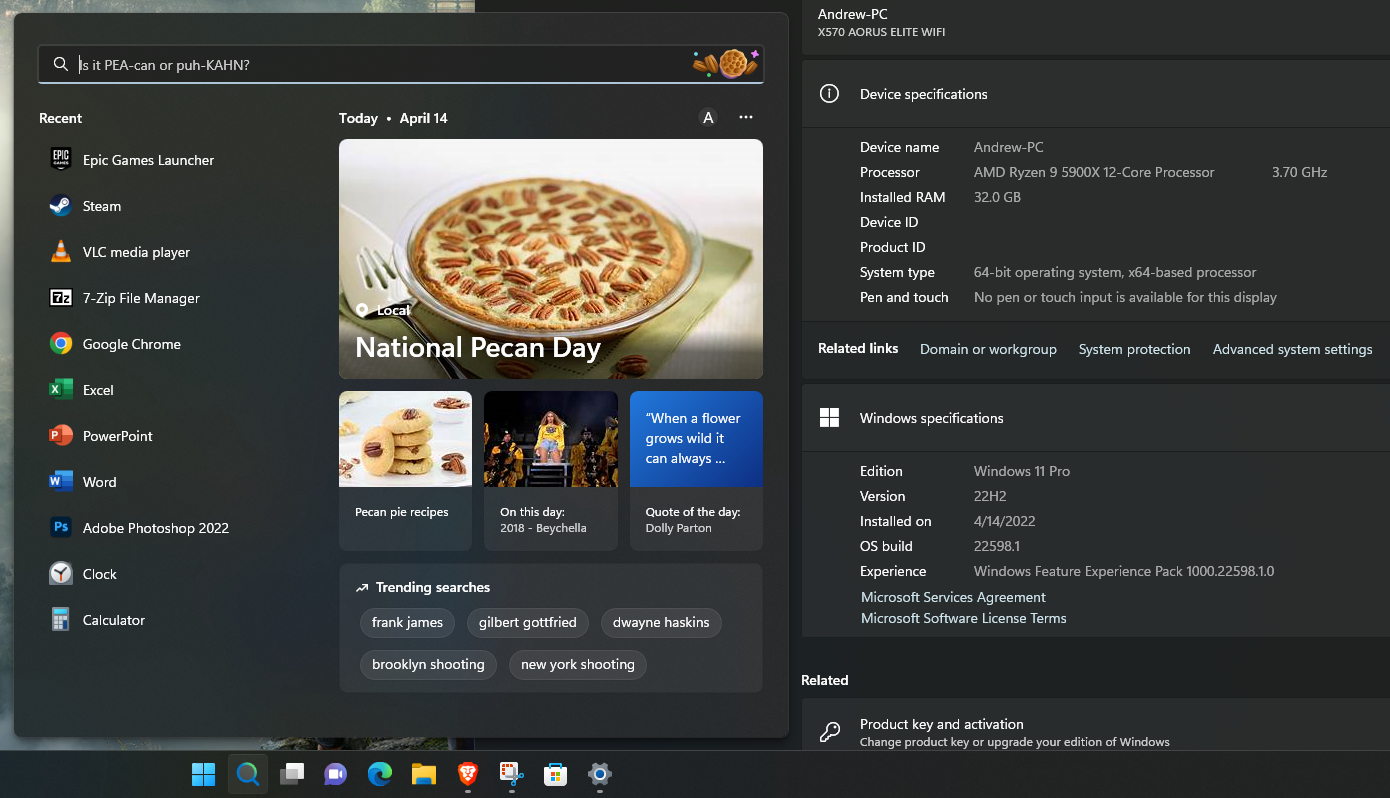Open the National Pecan Day highlight card
This screenshot has height=798, width=1390.
[551, 259]
